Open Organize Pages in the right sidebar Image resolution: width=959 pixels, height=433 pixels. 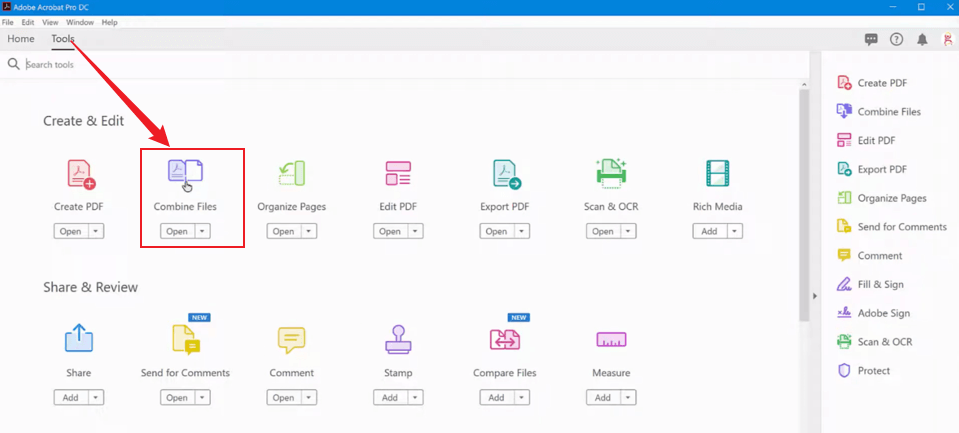881,198
